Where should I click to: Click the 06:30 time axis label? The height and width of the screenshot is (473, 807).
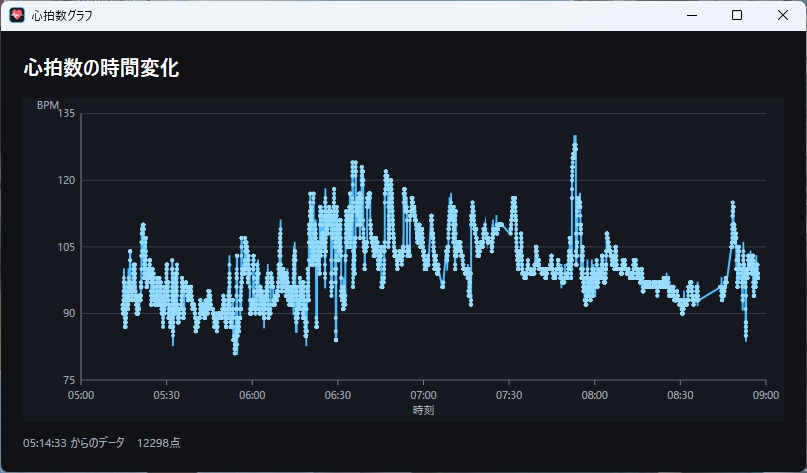click(338, 395)
